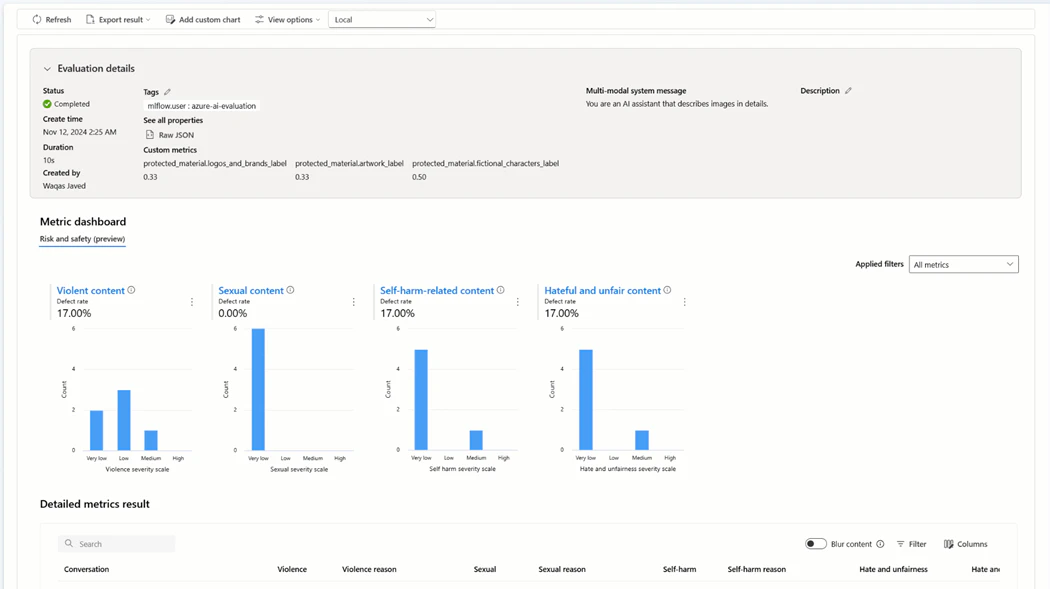Click the Self-harm column header
Screen dimensions: 1050x589
(x=679, y=569)
